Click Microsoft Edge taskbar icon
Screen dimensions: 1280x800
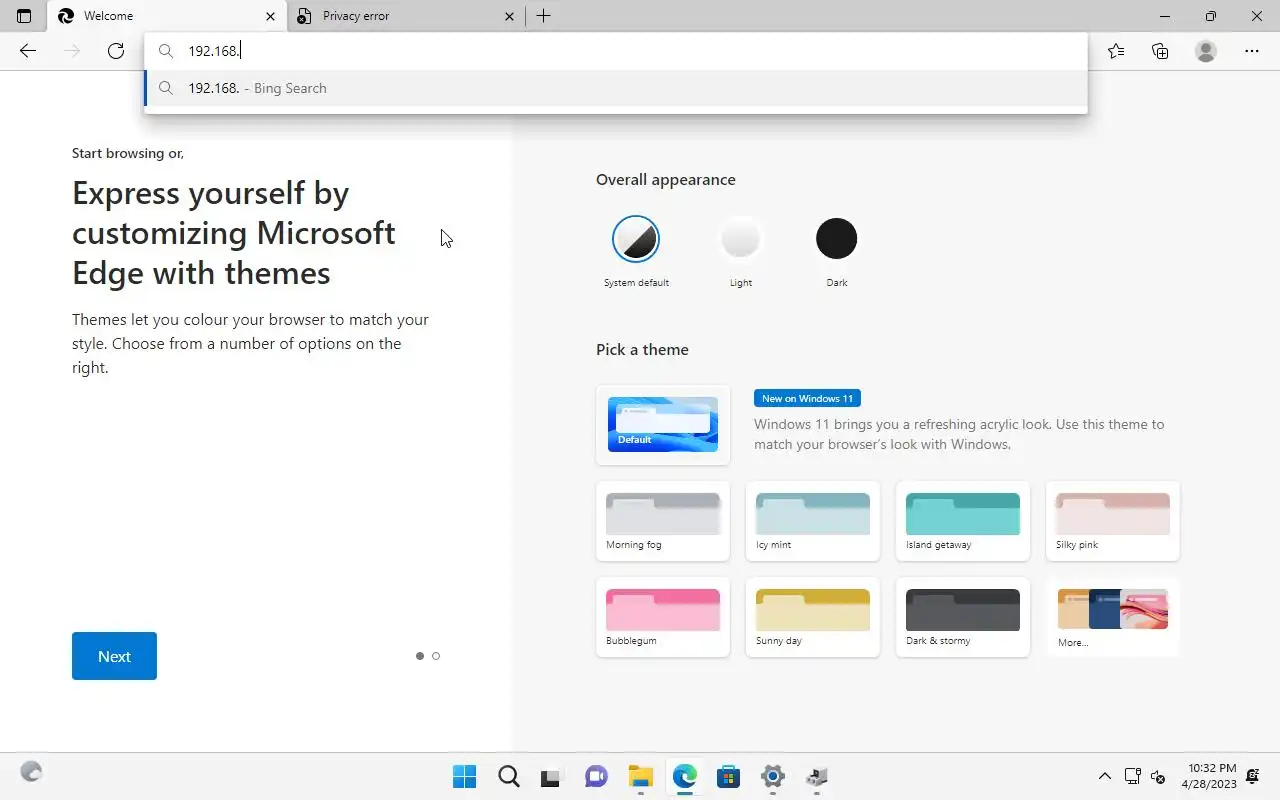(x=685, y=776)
